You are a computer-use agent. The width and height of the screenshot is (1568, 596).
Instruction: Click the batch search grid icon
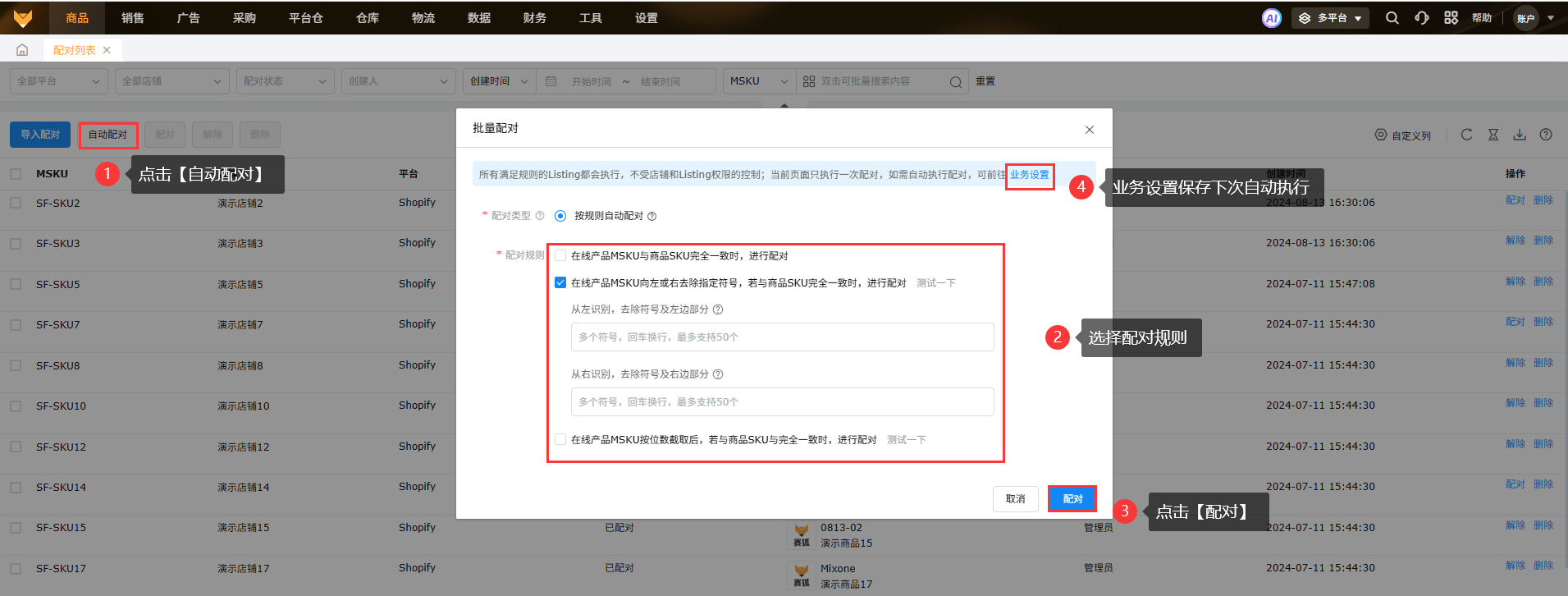coord(809,81)
